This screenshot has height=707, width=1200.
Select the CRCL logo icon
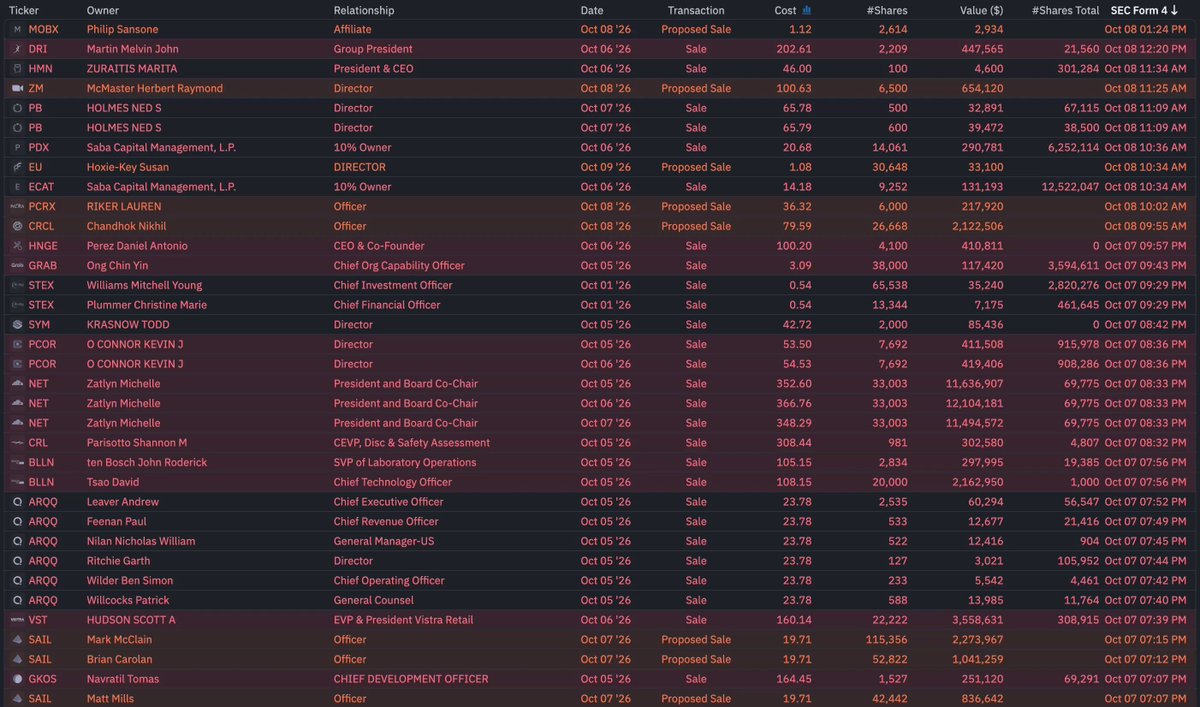[17, 226]
